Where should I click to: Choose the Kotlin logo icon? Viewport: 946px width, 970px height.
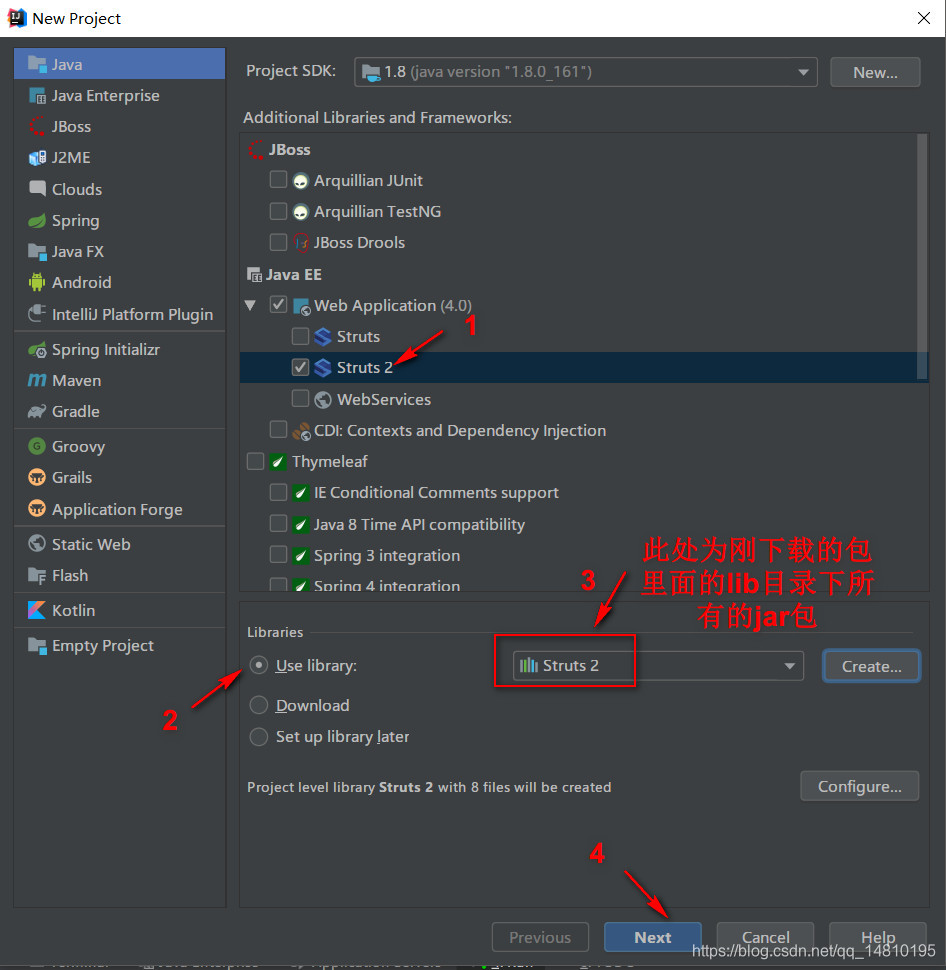pyautogui.click(x=37, y=610)
